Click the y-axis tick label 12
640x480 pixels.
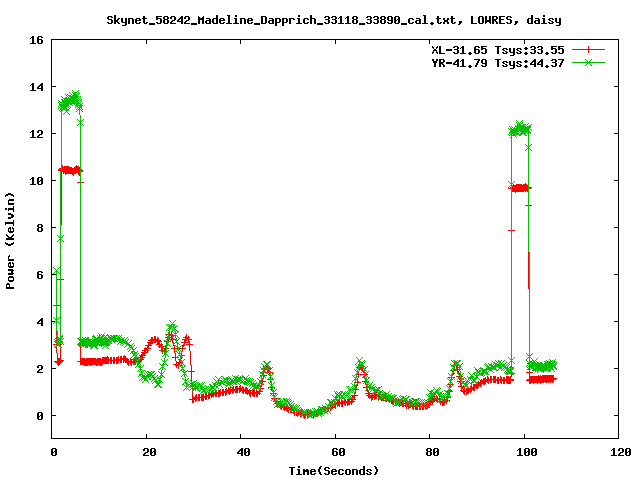(36, 134)
